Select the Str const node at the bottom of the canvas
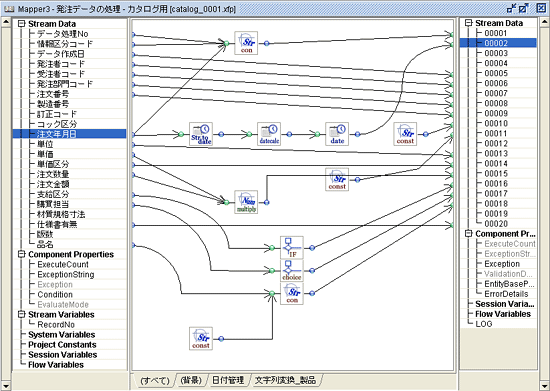This screenshot has height=391, width=550. (x=201, y=338)
